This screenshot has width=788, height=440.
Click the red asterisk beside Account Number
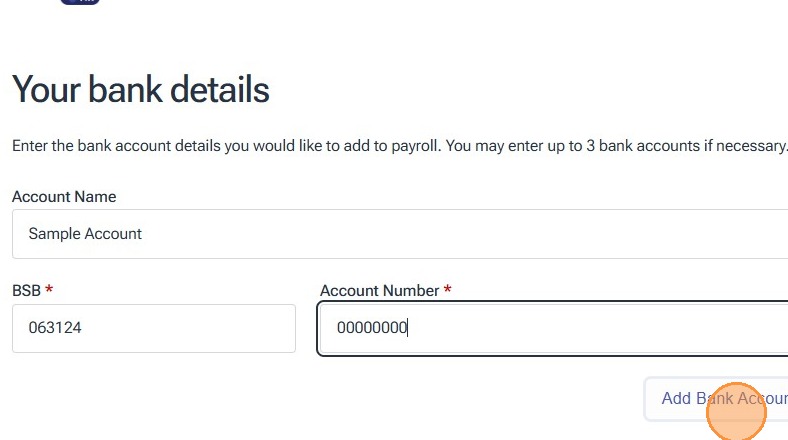[448, 291]
